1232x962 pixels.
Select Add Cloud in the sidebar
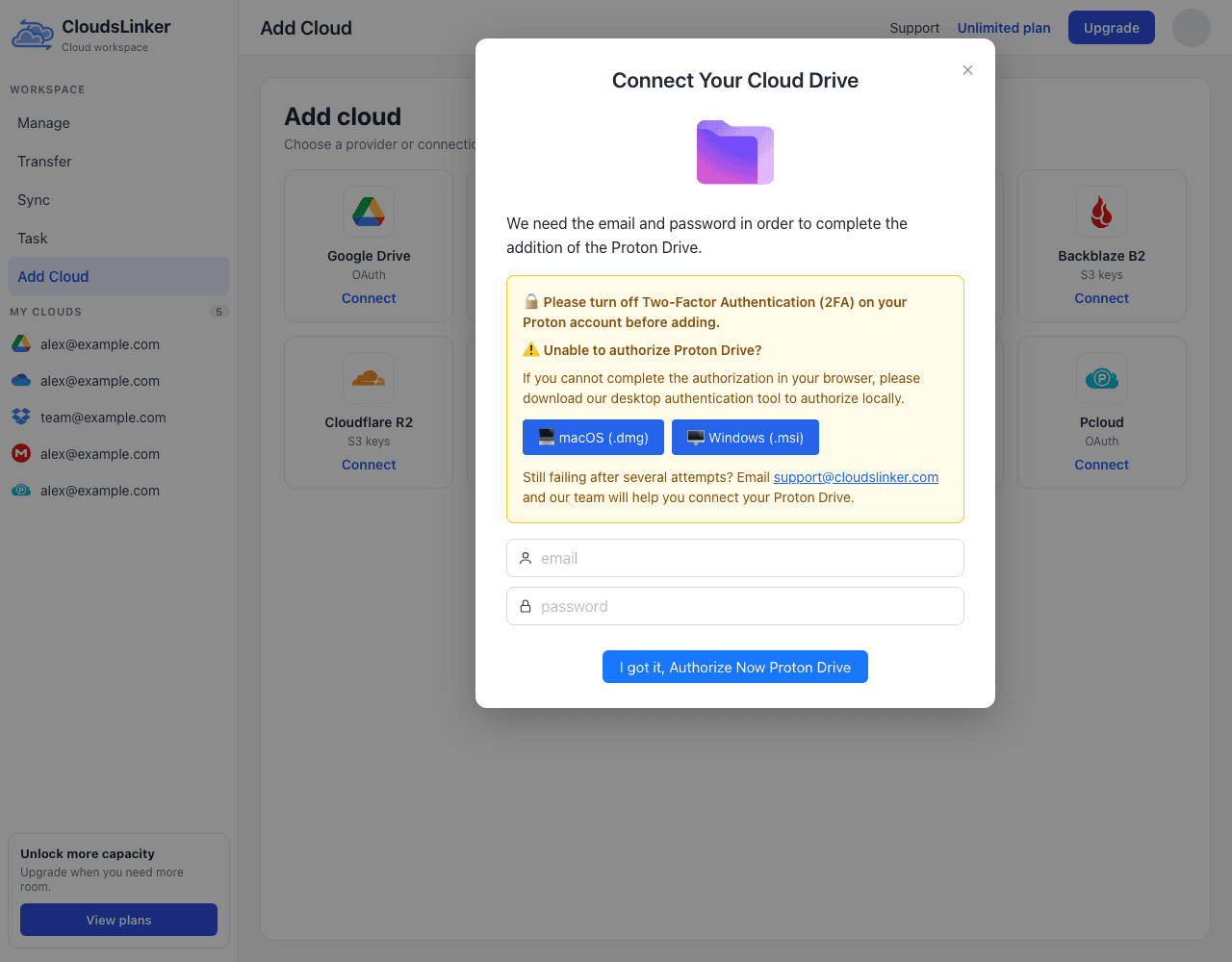[x=118, y=276]
